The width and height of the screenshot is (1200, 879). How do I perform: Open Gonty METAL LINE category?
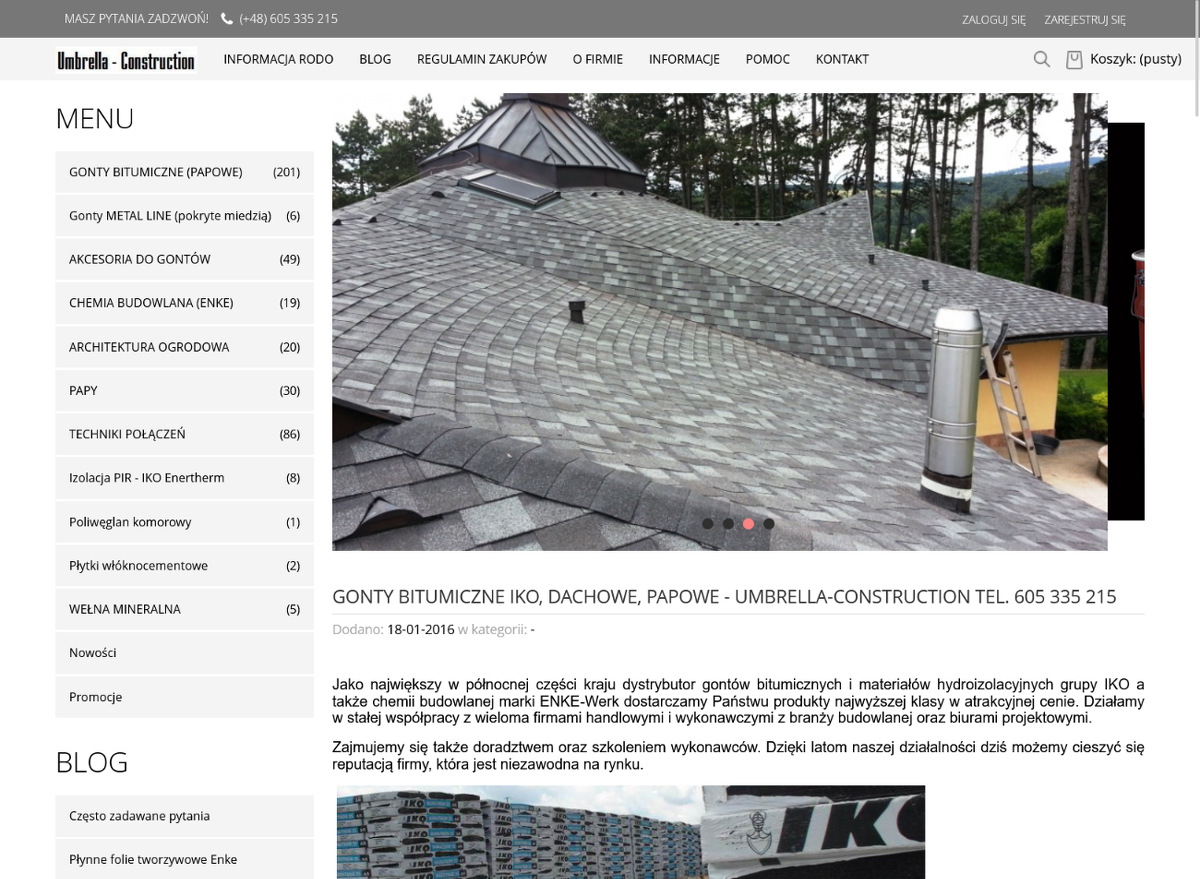coord(185,216)
